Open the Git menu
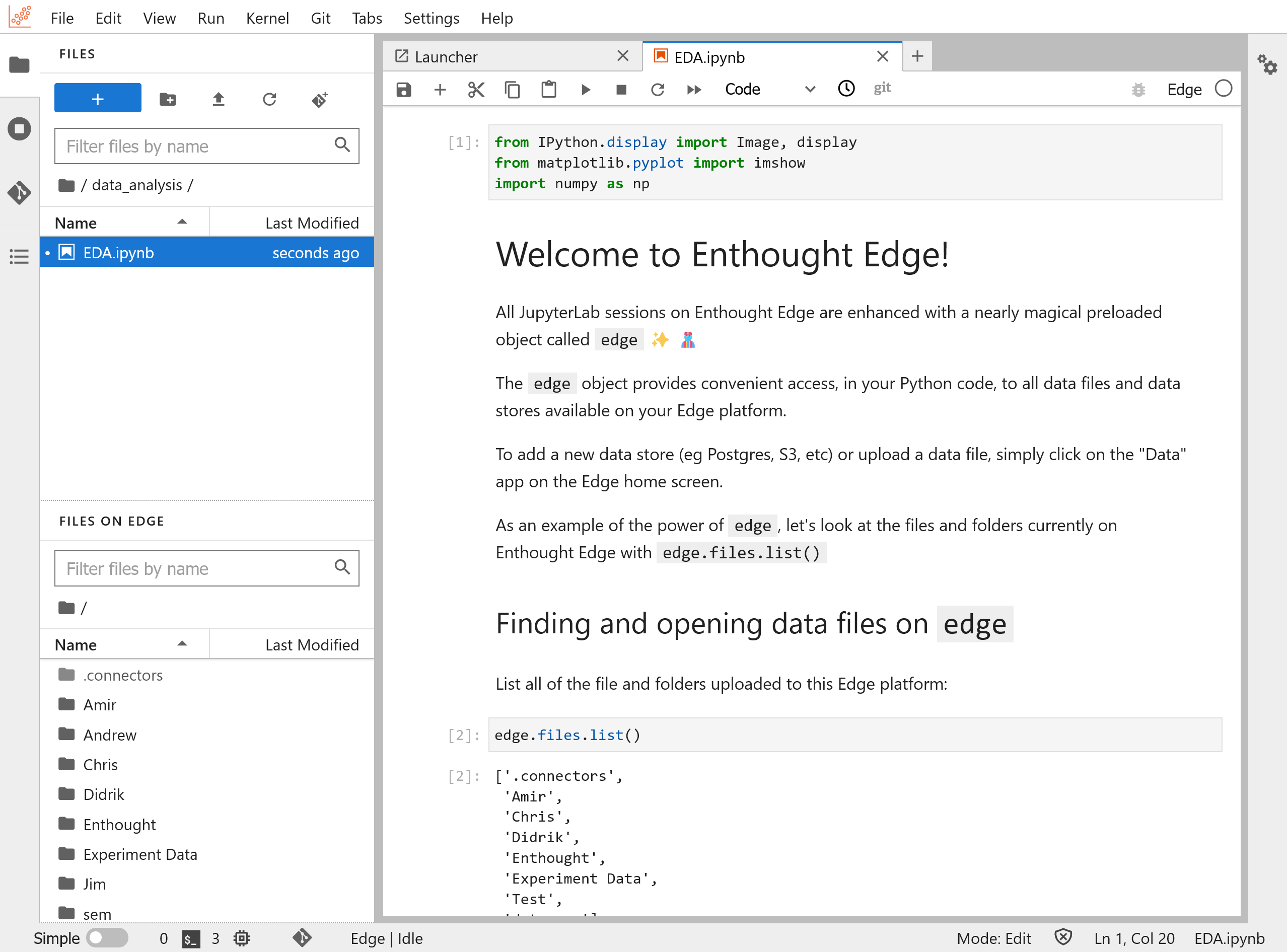This screenshot has height=952, width=1287. pos(320,18)
